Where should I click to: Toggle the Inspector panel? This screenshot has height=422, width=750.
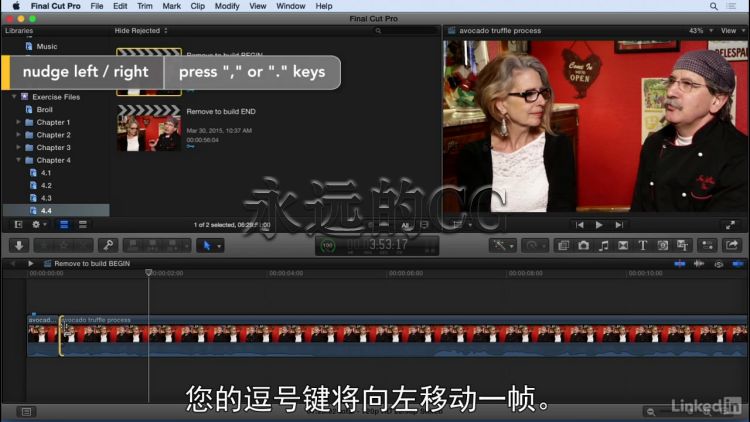(x=707, y=245)
